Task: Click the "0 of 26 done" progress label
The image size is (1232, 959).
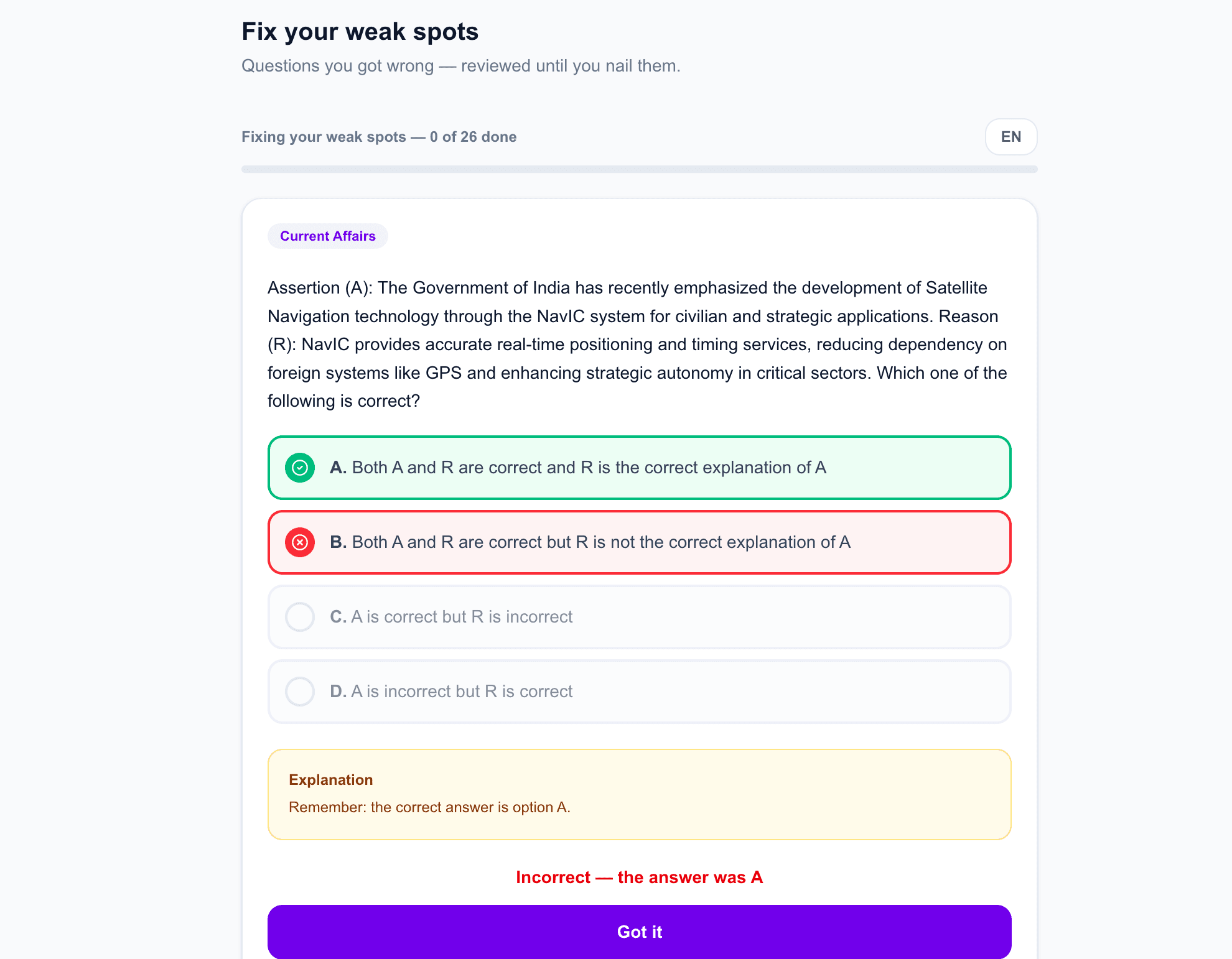Action: [474, 137]
